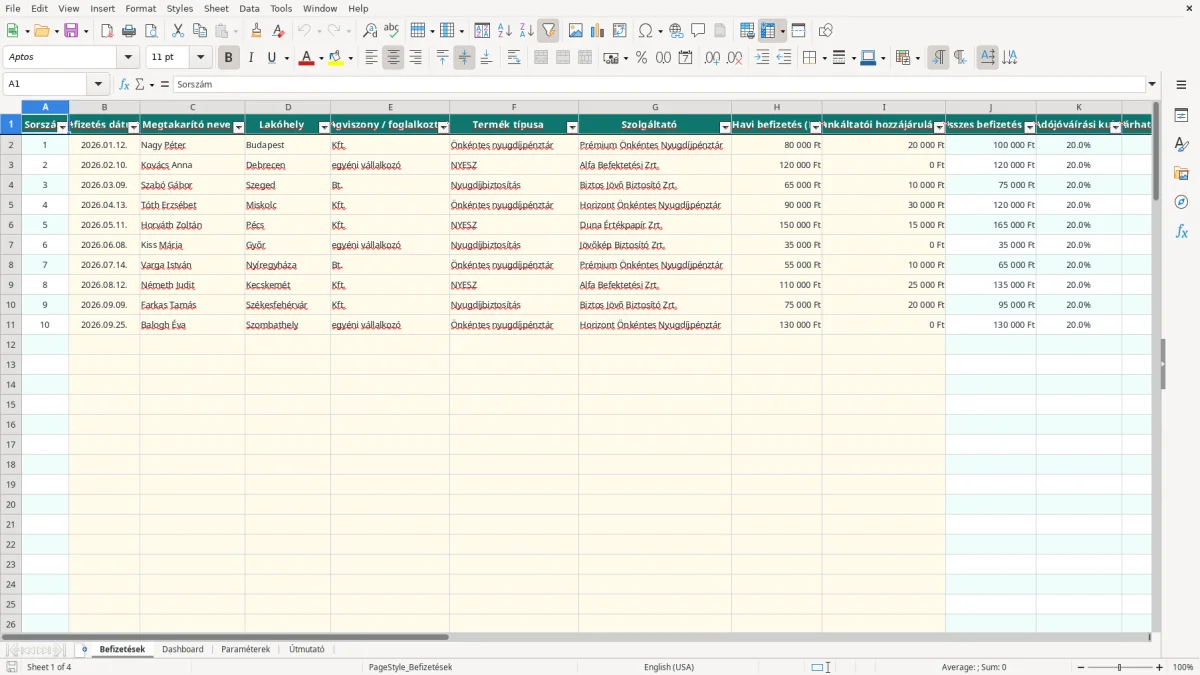The height and width of the screenshot is (675, 1200).
Task: Switch to the Útmutató sheet tab
Action: 307,649
